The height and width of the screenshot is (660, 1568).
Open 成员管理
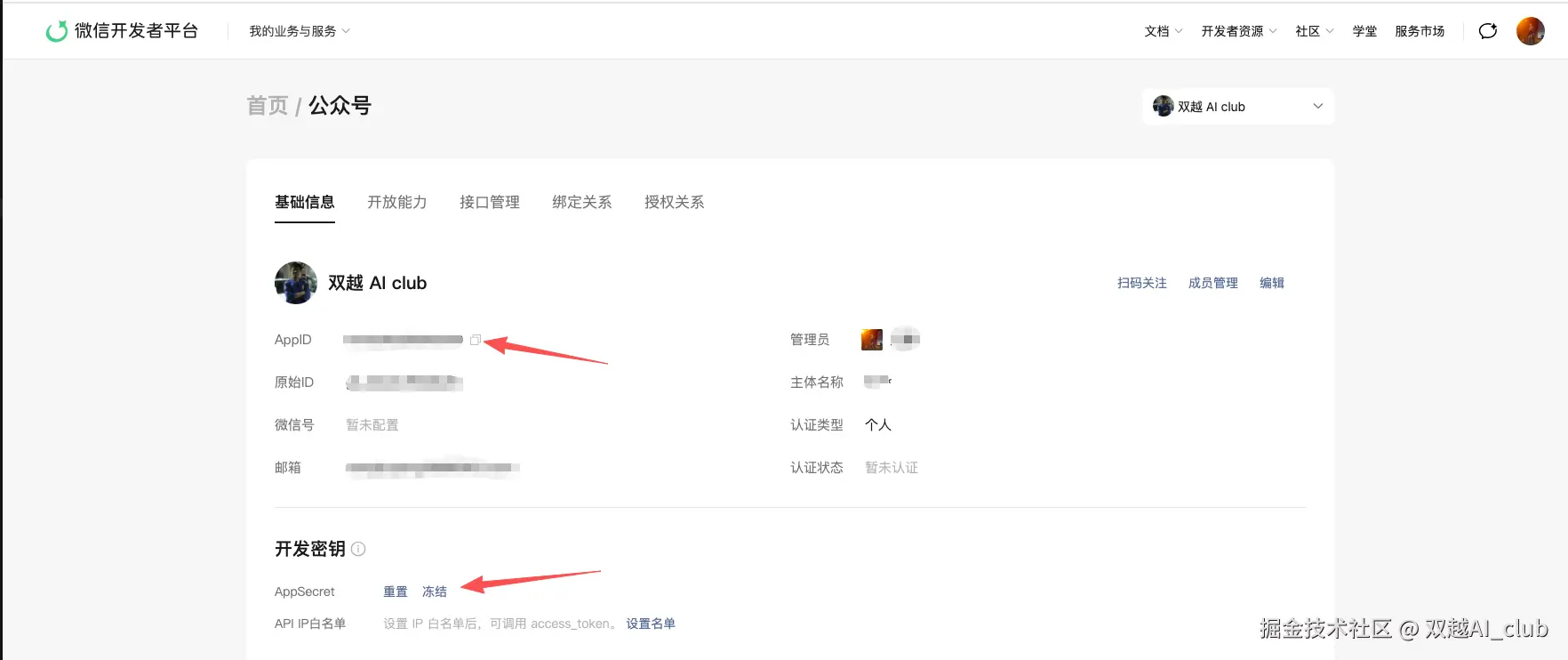click(1213, 283)
